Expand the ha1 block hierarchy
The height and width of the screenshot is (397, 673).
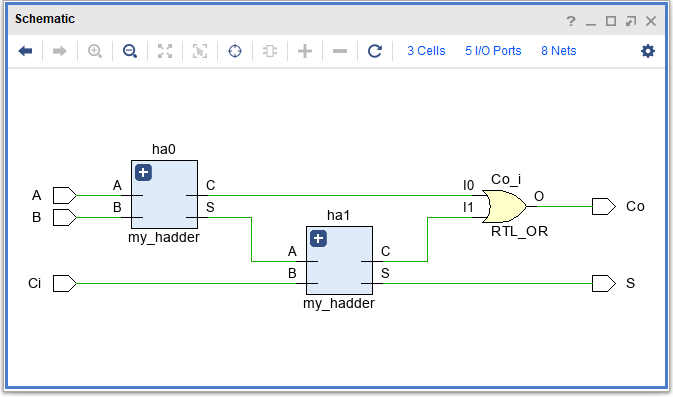(x=318, y=239)
